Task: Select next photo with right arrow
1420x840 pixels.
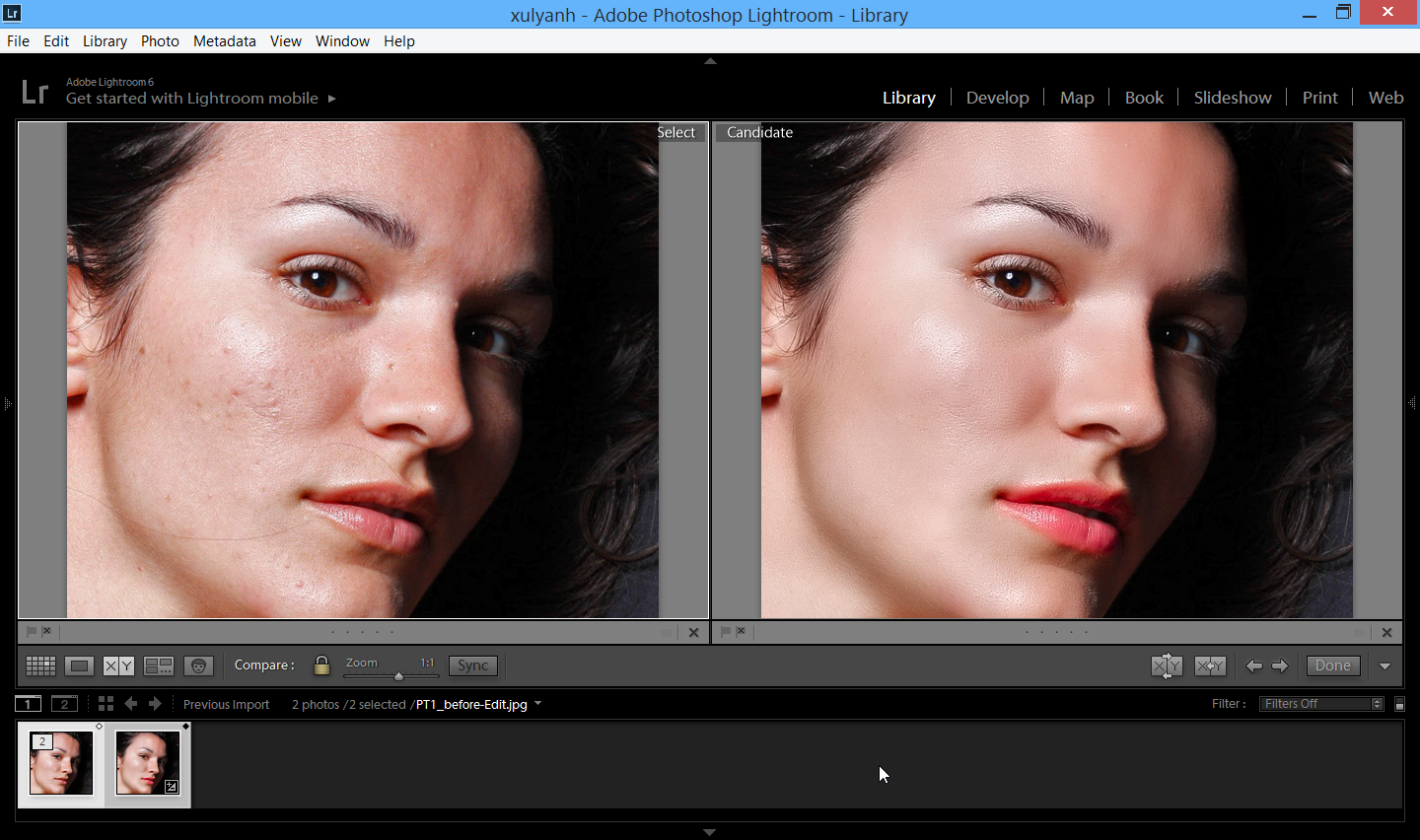Action: [x=1280, y=665]
